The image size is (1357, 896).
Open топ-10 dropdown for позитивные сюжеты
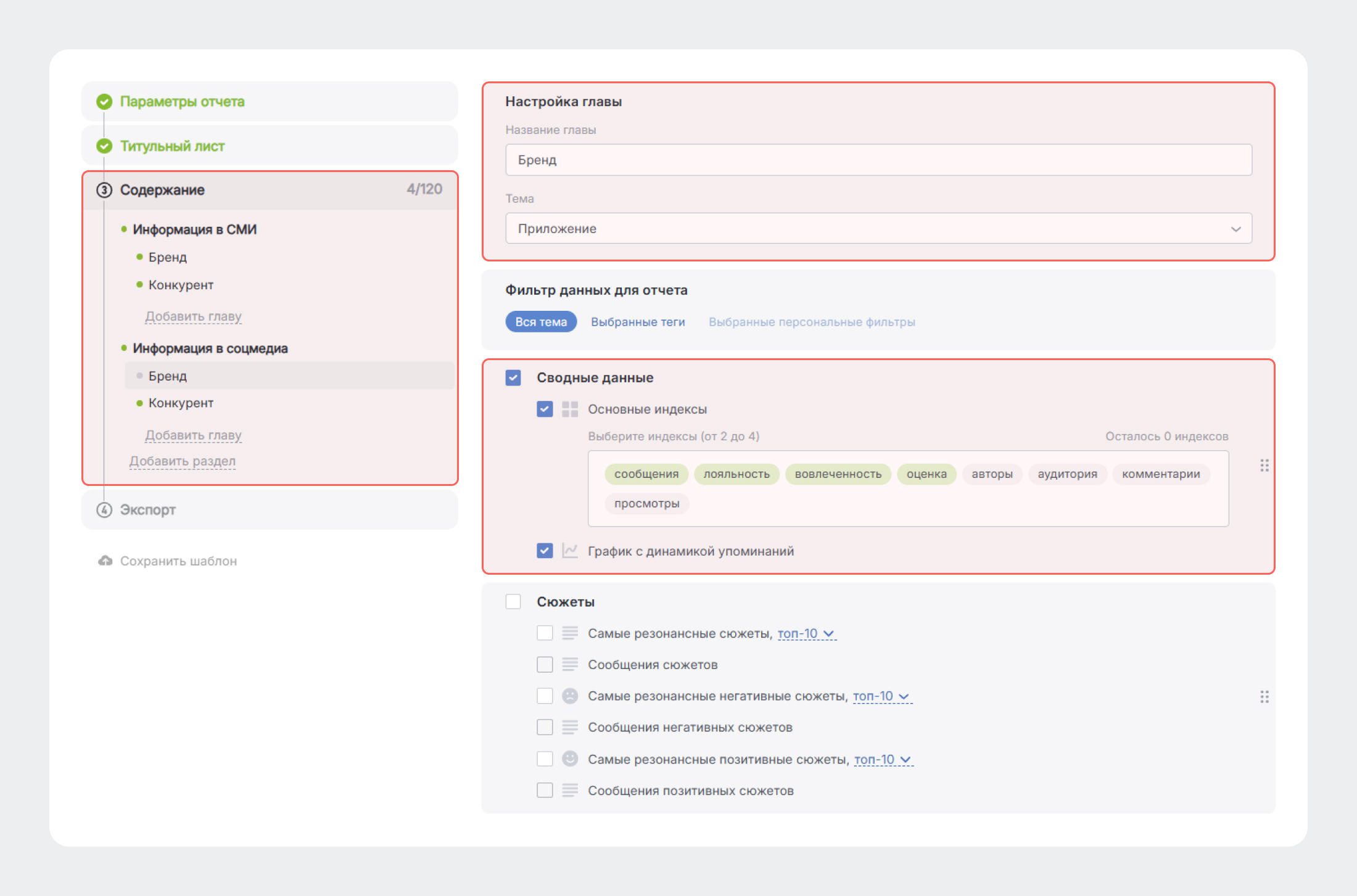pyautogui.click(x=883, y=760)
